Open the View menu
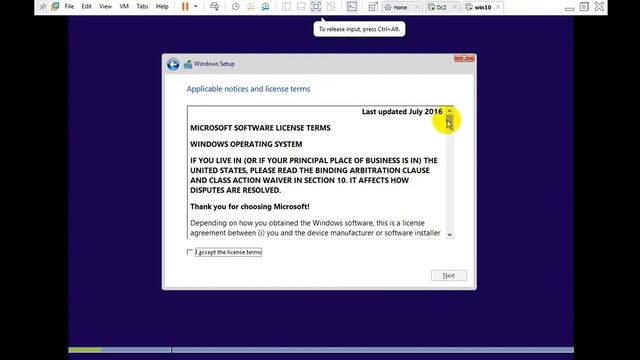640x360 pixels. click(105, 7)
